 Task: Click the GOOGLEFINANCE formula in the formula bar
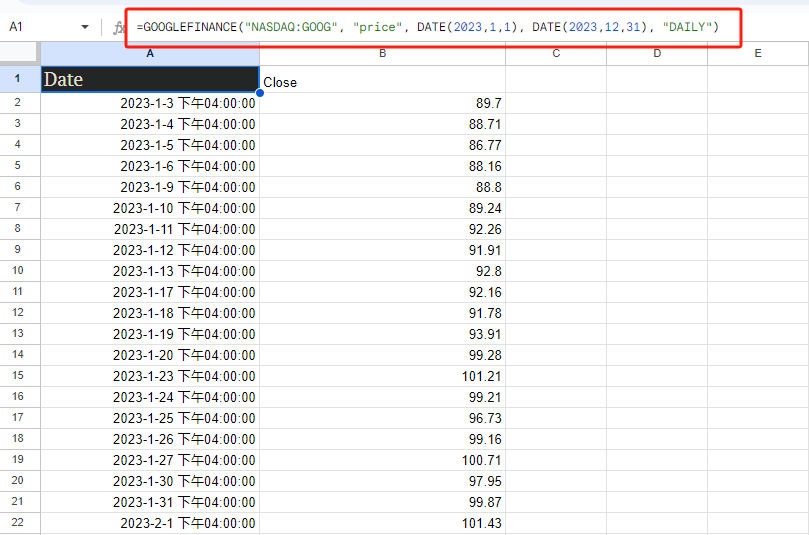428,27
